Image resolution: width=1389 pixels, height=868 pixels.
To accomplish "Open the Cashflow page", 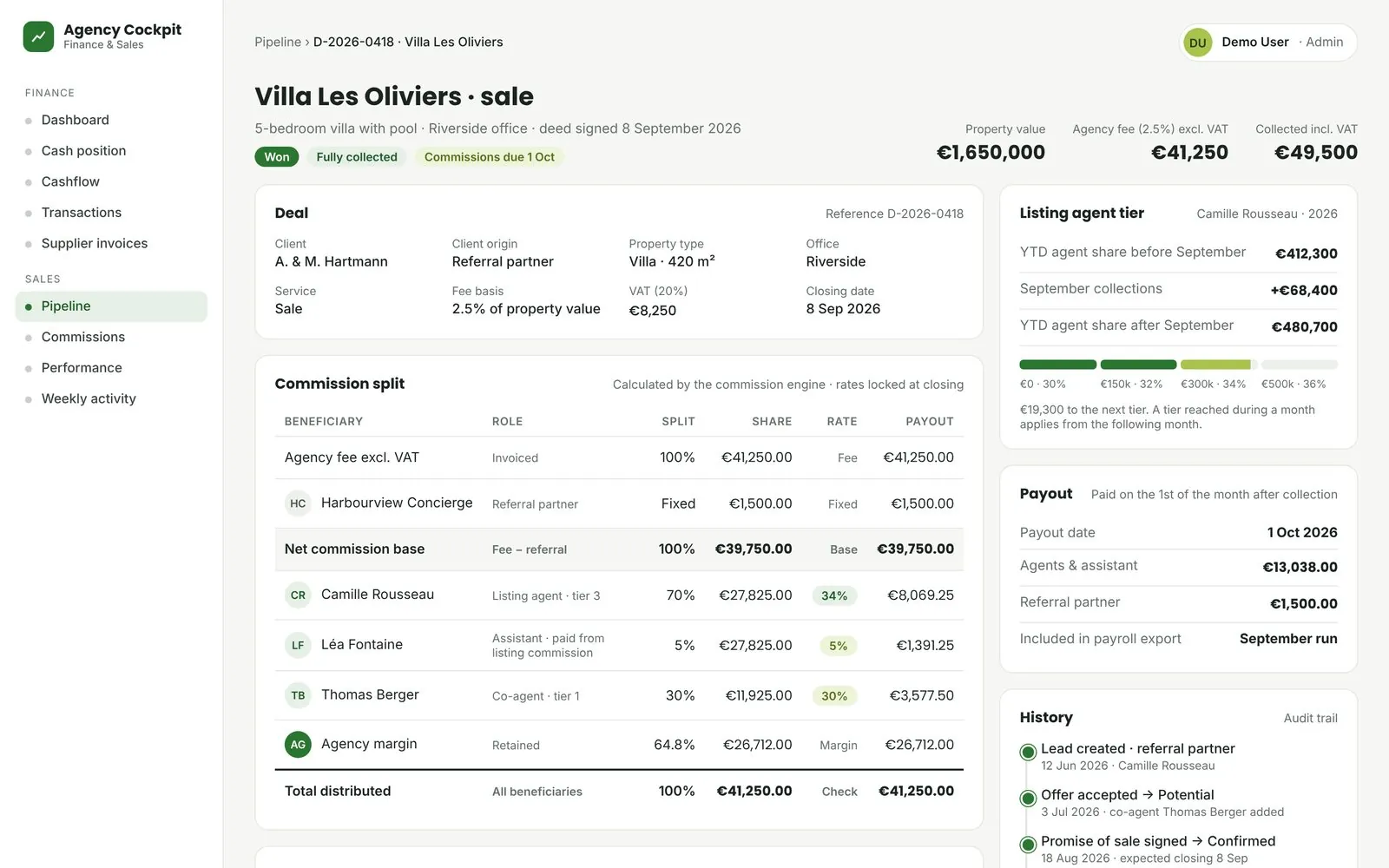I will point(111,181).
